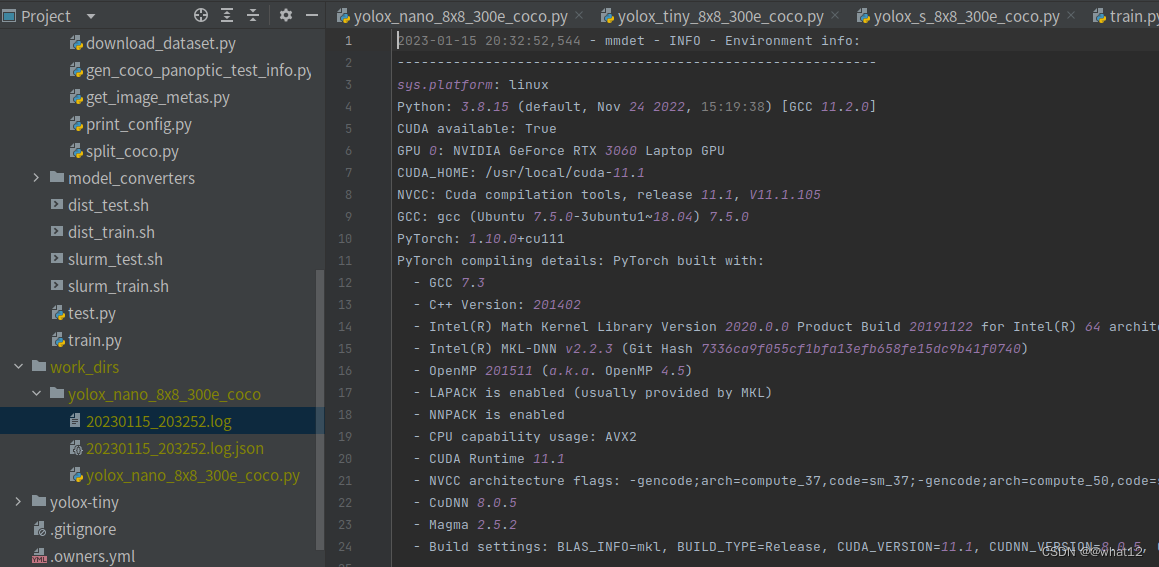Screen dimensions: 1159x567
Task: Click log file icon of 20230115_203252.log
Action: [x=75, y=421]
